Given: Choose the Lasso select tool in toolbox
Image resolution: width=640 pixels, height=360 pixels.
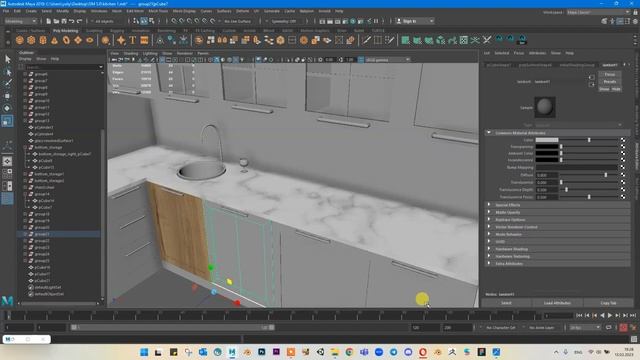Looking at the screenshot, I should (7, 72).
